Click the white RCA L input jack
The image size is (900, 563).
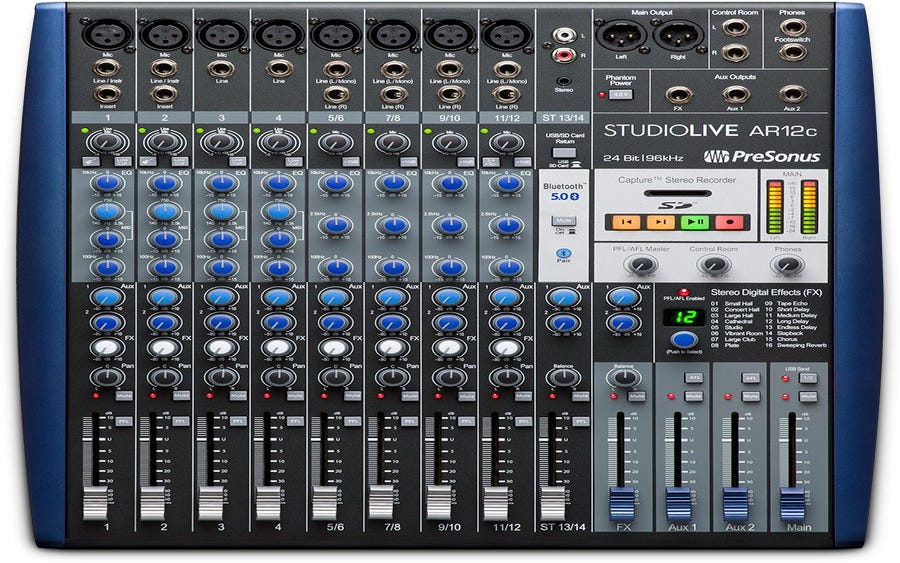(564, 36)
